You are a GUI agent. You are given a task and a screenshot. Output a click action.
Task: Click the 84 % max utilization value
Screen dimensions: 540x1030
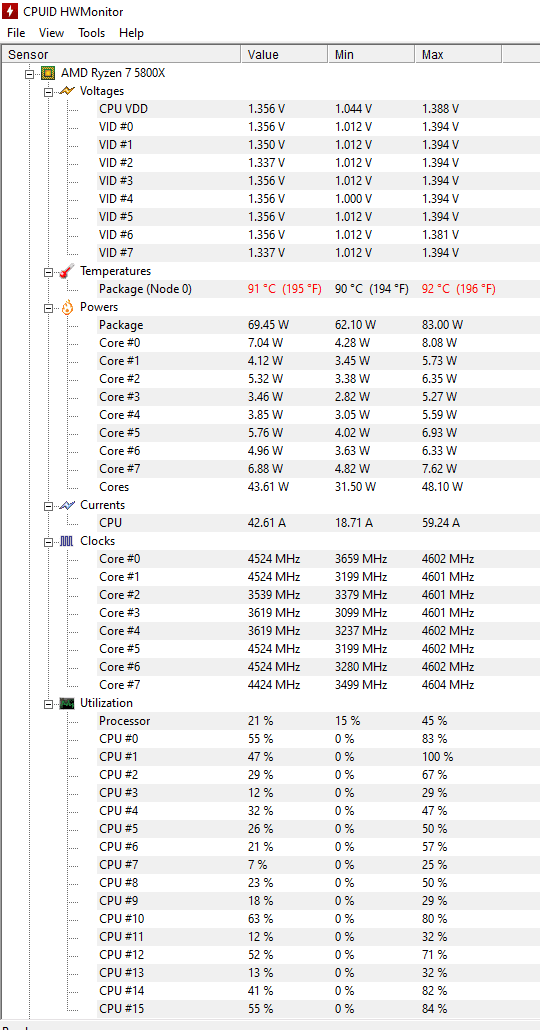[x=435, y=1008]
